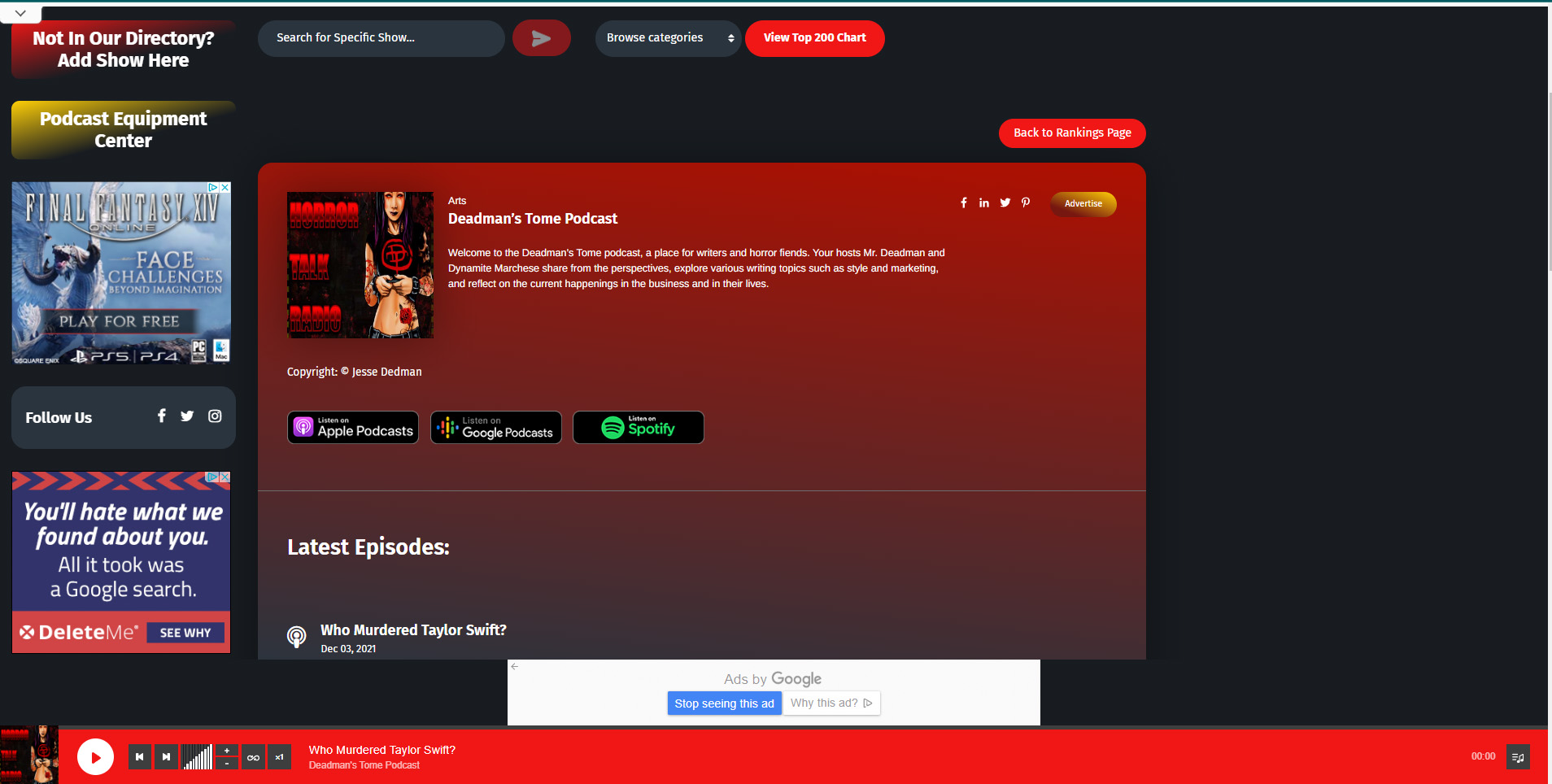
Task: Adjust the volume bars slider
Action: point(197,757)
